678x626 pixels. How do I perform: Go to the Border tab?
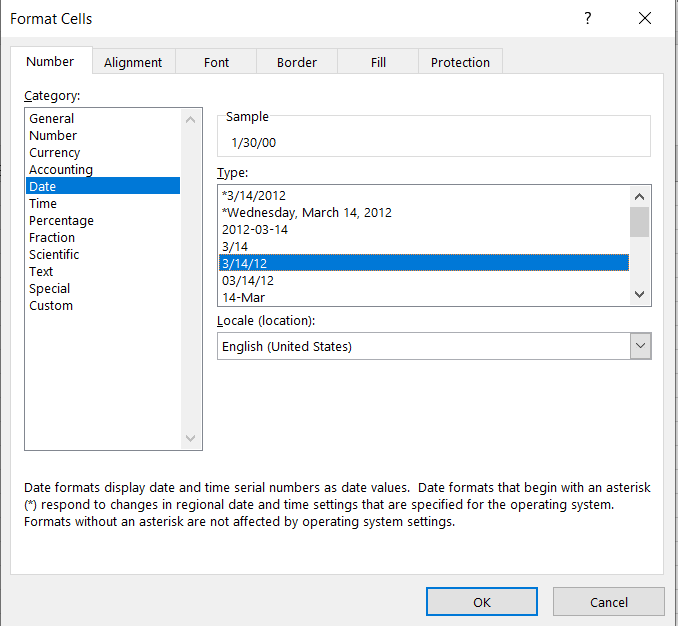click(296, 62)
